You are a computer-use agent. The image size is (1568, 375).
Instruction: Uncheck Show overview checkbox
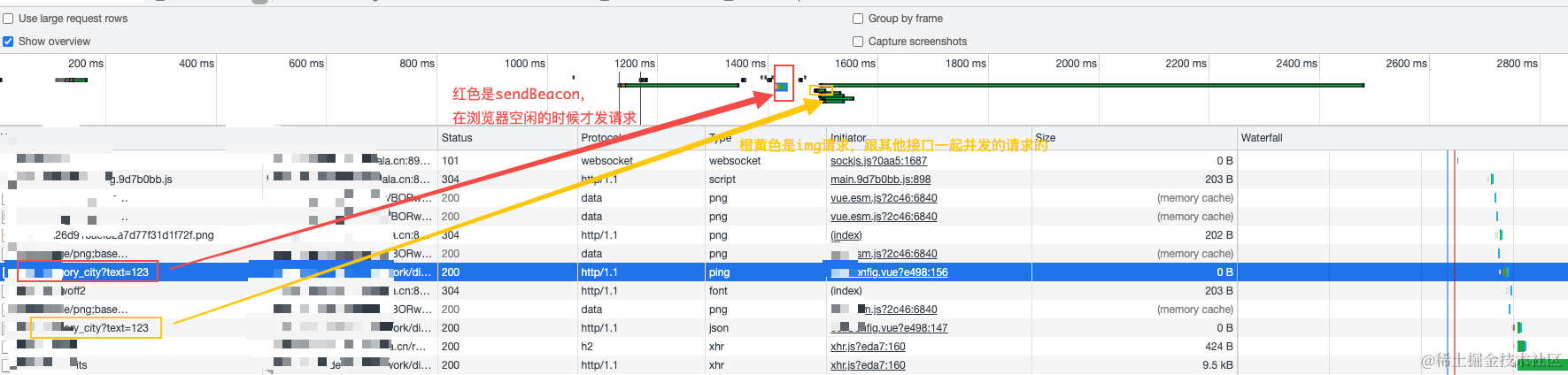(x=8, y=42)
